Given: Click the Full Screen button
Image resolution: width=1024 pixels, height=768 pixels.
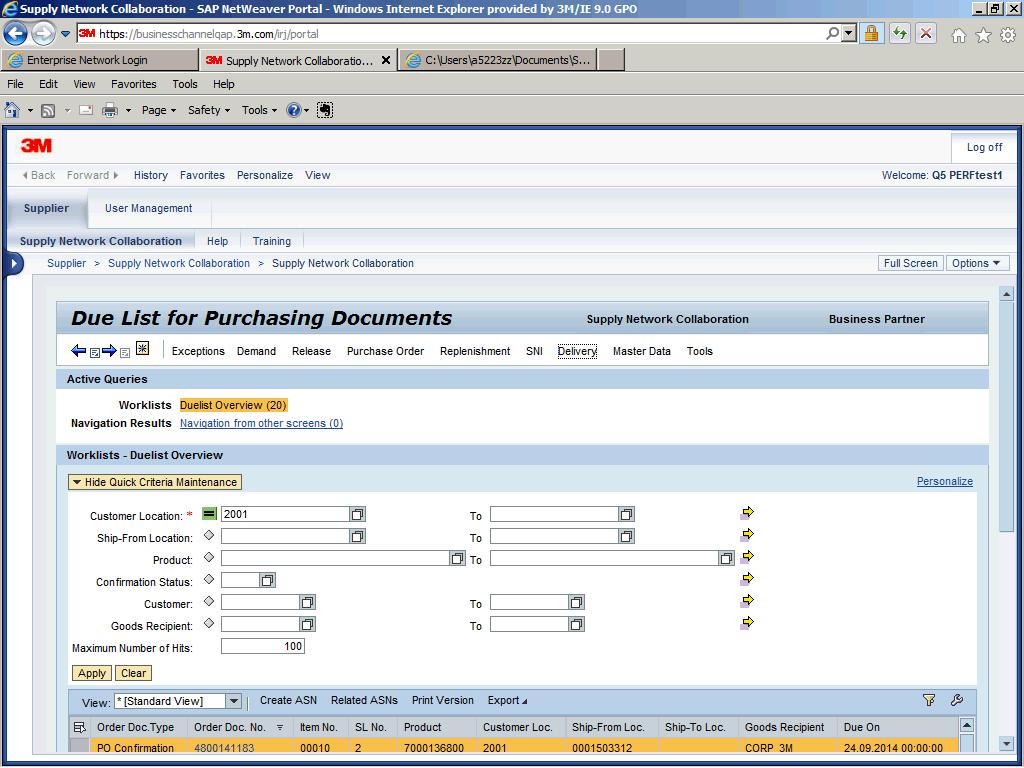Looking at the screenshot, I should coord(910,263).
